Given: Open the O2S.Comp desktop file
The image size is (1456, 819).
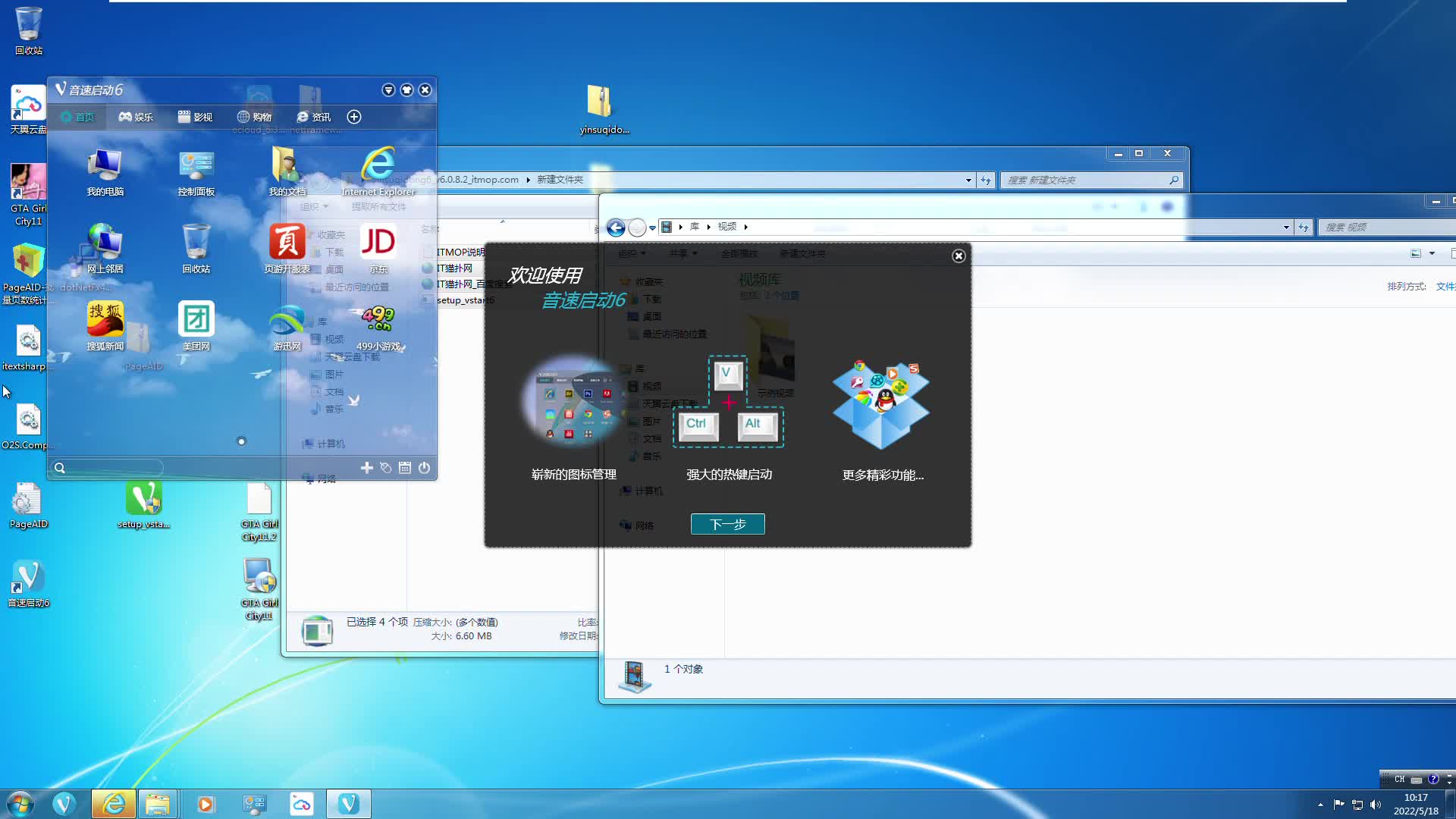Looking at the screenshot, I should (x=28, y=427).
